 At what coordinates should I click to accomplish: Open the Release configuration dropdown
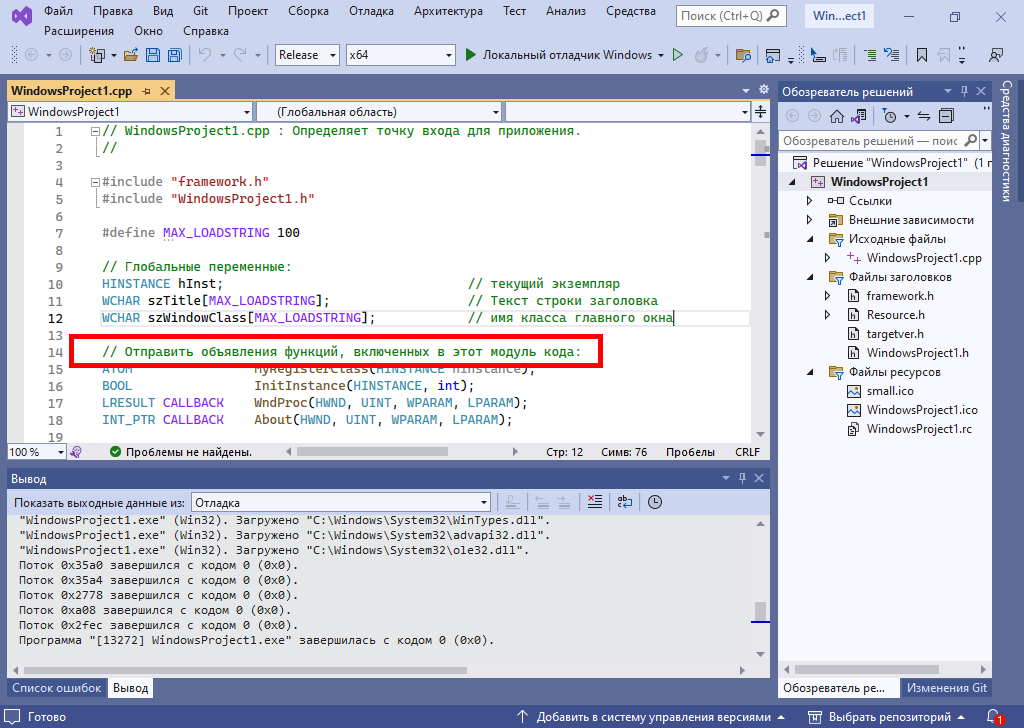point(306,55)
